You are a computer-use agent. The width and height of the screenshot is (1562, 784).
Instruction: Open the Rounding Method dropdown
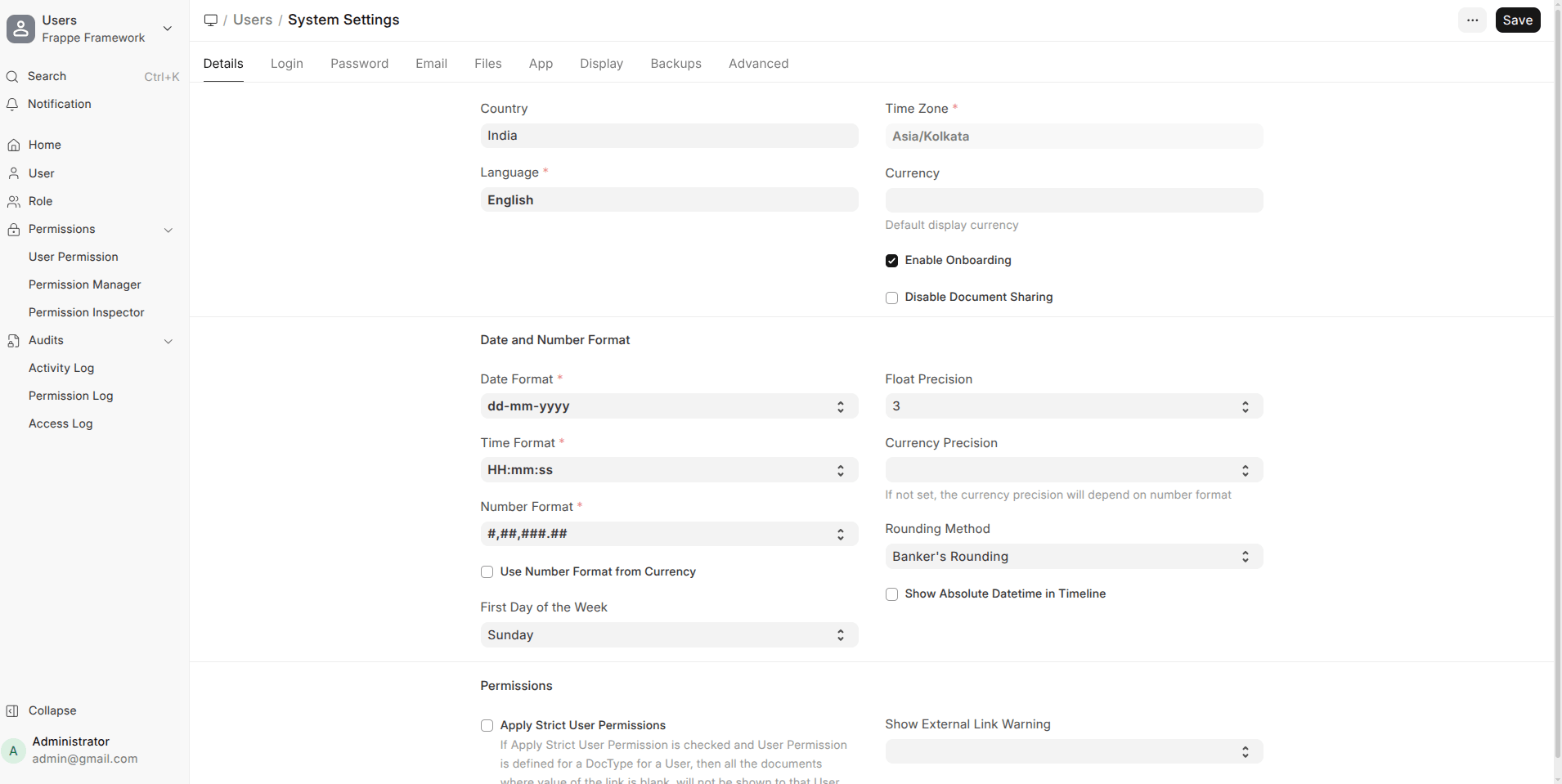pyautogui.click(x=1073, y=557)
